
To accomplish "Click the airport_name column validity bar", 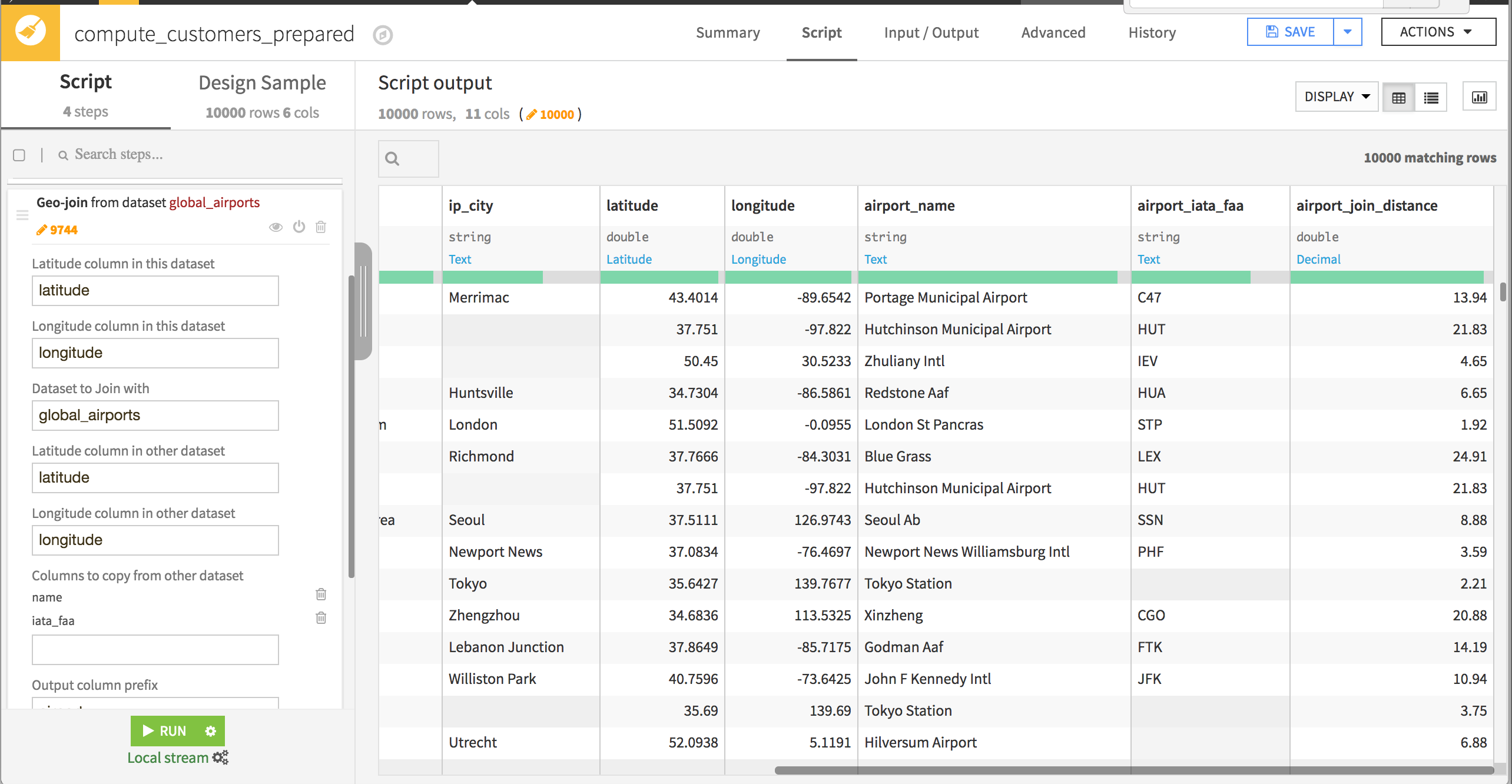I will tap(994, 277).
